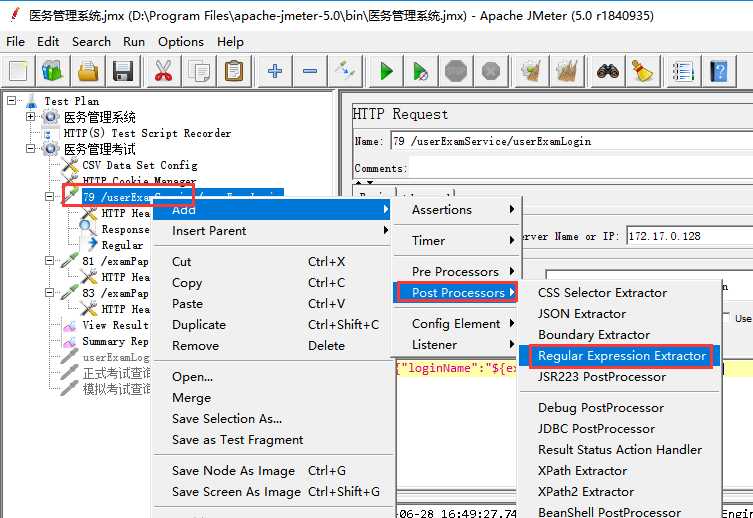Open the Templates toolbar icon
The image size is (753, 518).
point(52,72)
